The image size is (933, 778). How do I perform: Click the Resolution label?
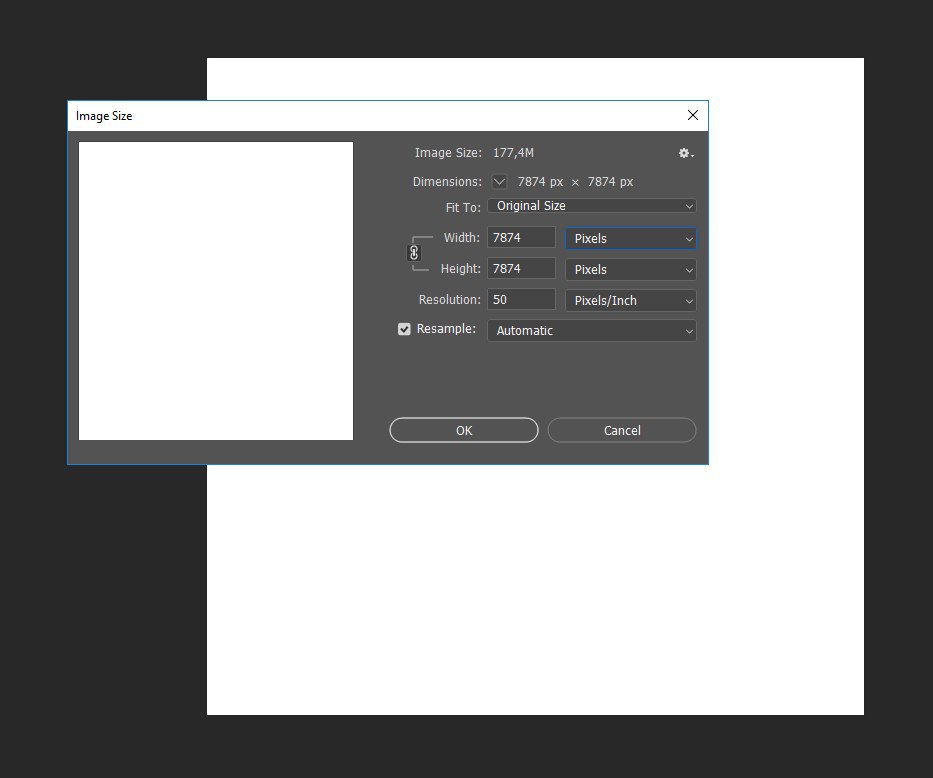point(449,300)
